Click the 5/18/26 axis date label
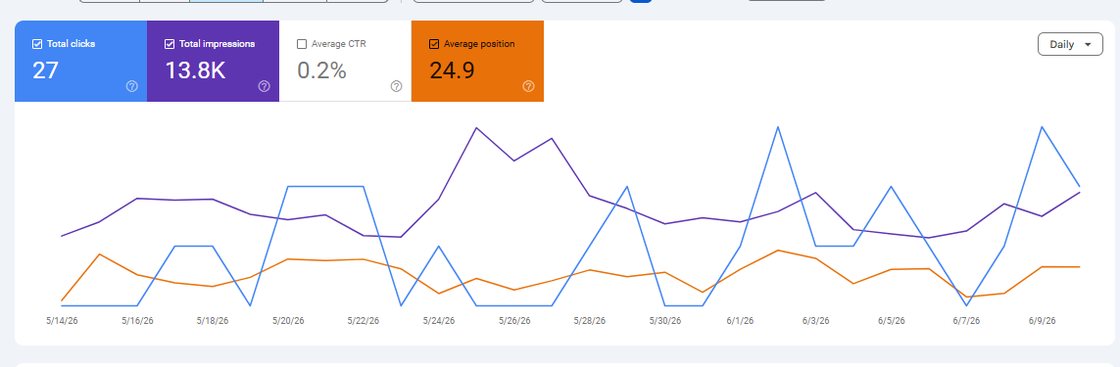 [213, 321]
